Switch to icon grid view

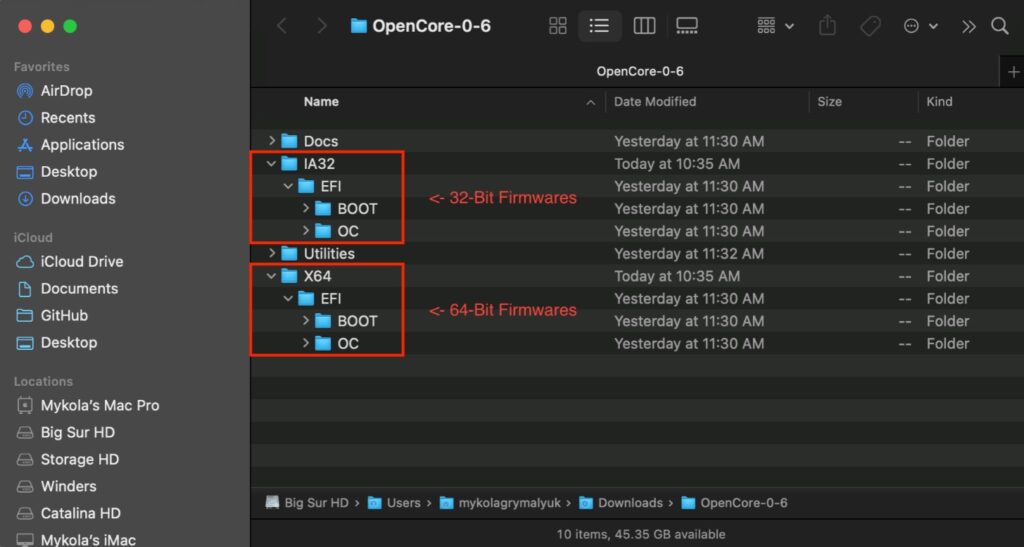[x=558, y=26]
